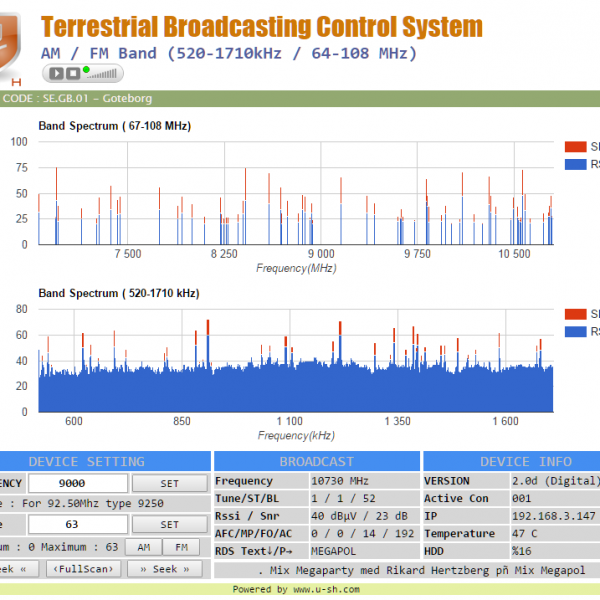600x600 pixels.
Task: Click the 1 100 tick on AM chart
Action: point(290,421)
